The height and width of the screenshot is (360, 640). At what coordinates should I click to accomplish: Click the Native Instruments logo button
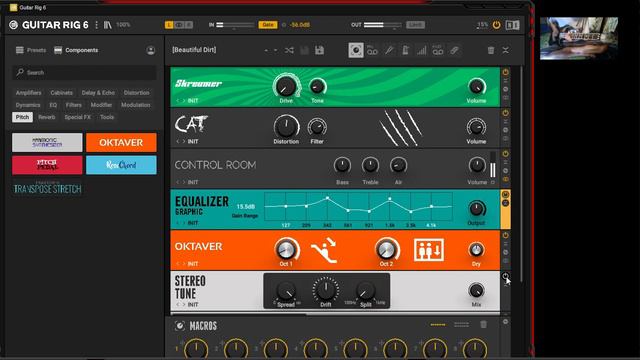point(513,25)
